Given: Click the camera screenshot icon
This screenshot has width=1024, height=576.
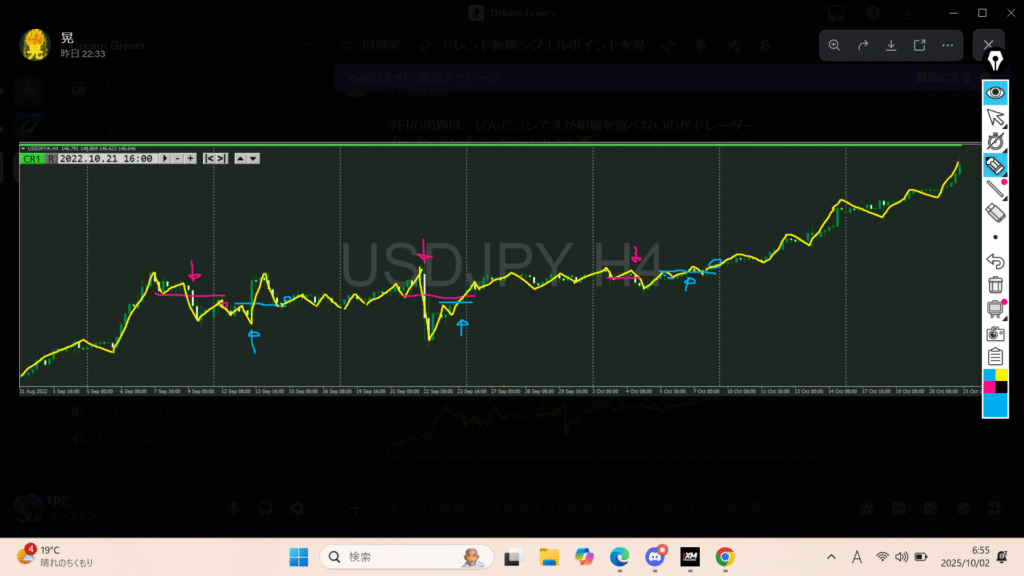Looking at the screenshot, I should (995, 333).
